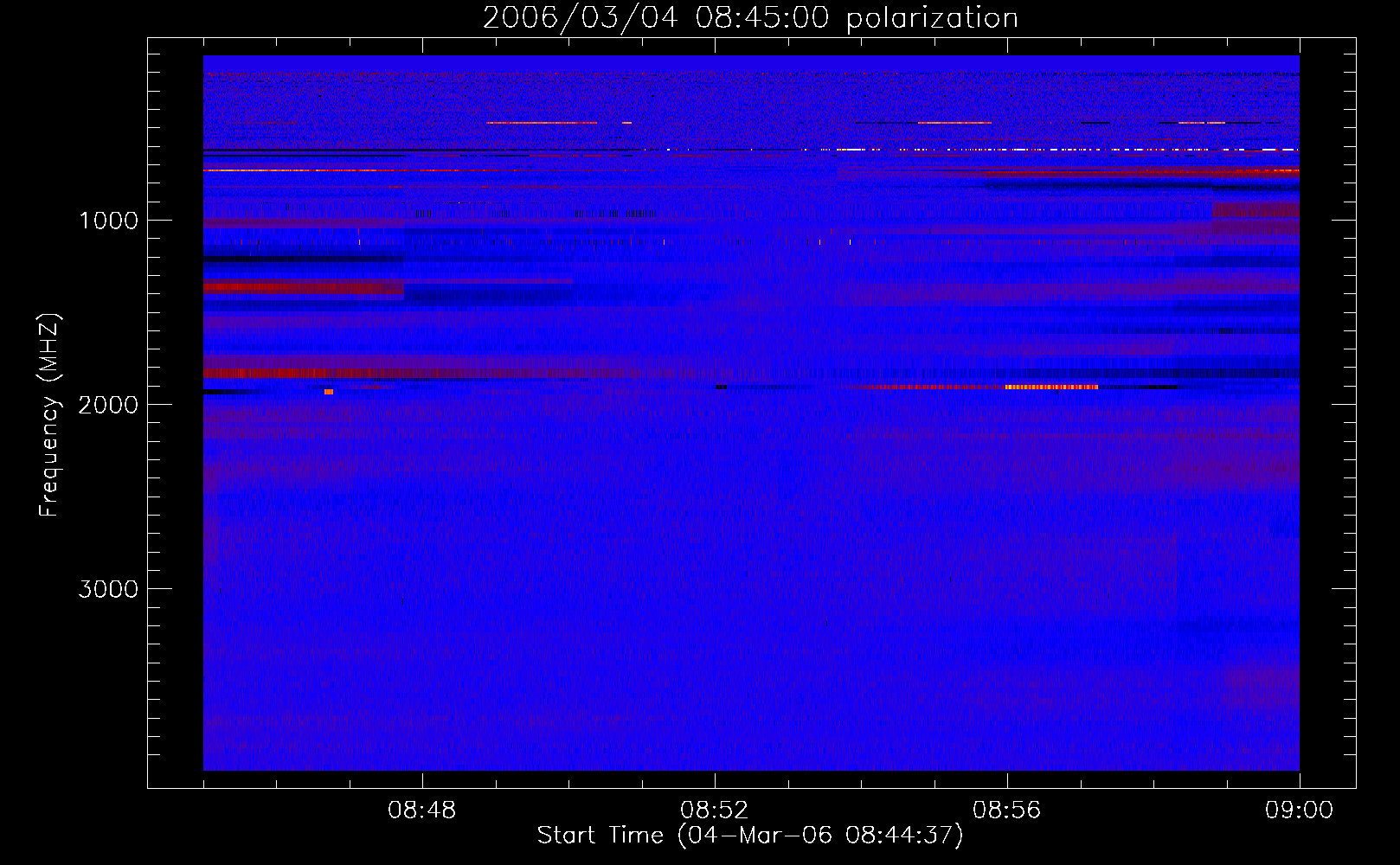Image resolution: width=1400 pixels, height=865 pixels.
Task: Click the 08:48 time tick label
Action: click(422, 811)
